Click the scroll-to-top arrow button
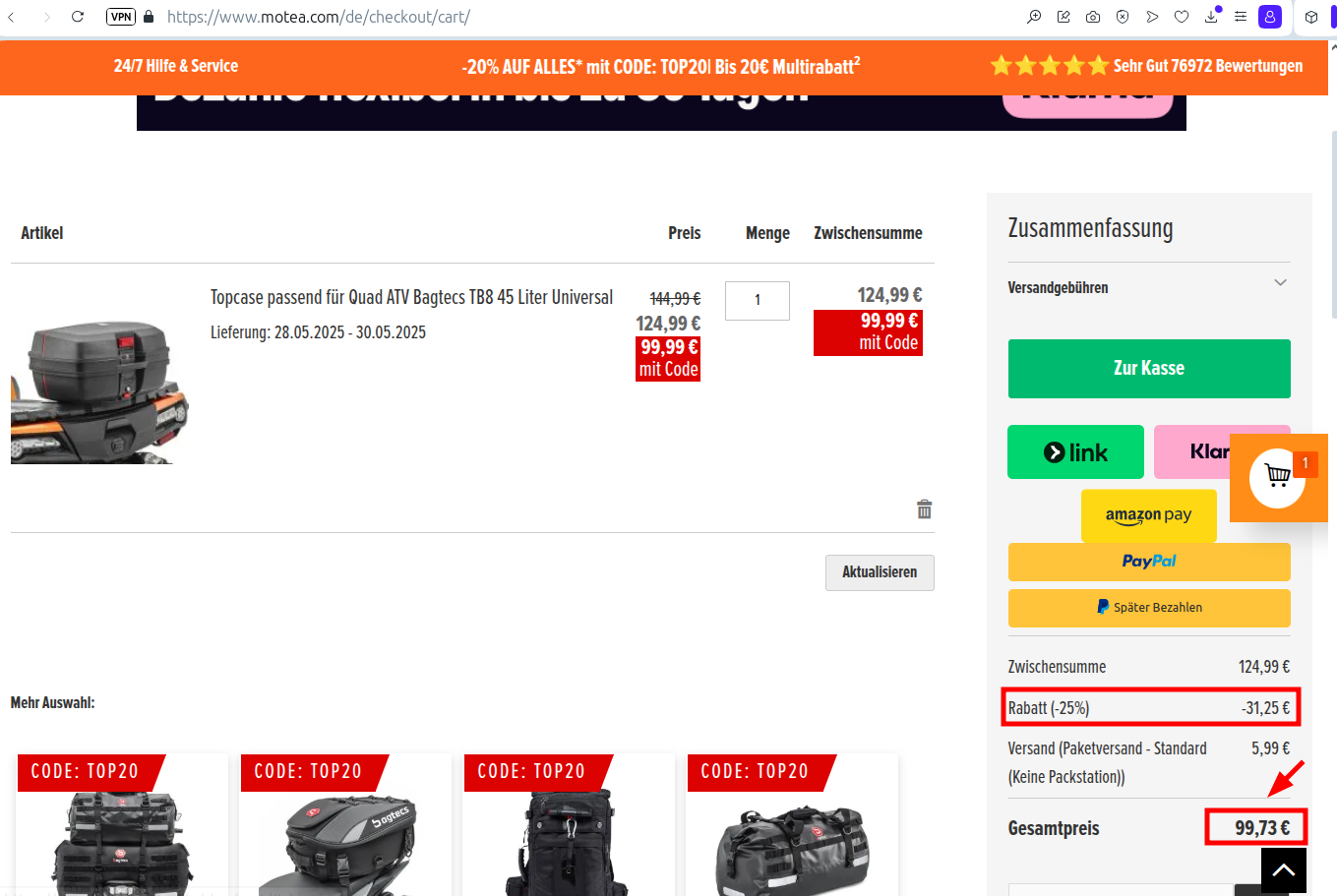Image resolution: width=1337 pixels, height=896 pixels. pos(1283,870)
